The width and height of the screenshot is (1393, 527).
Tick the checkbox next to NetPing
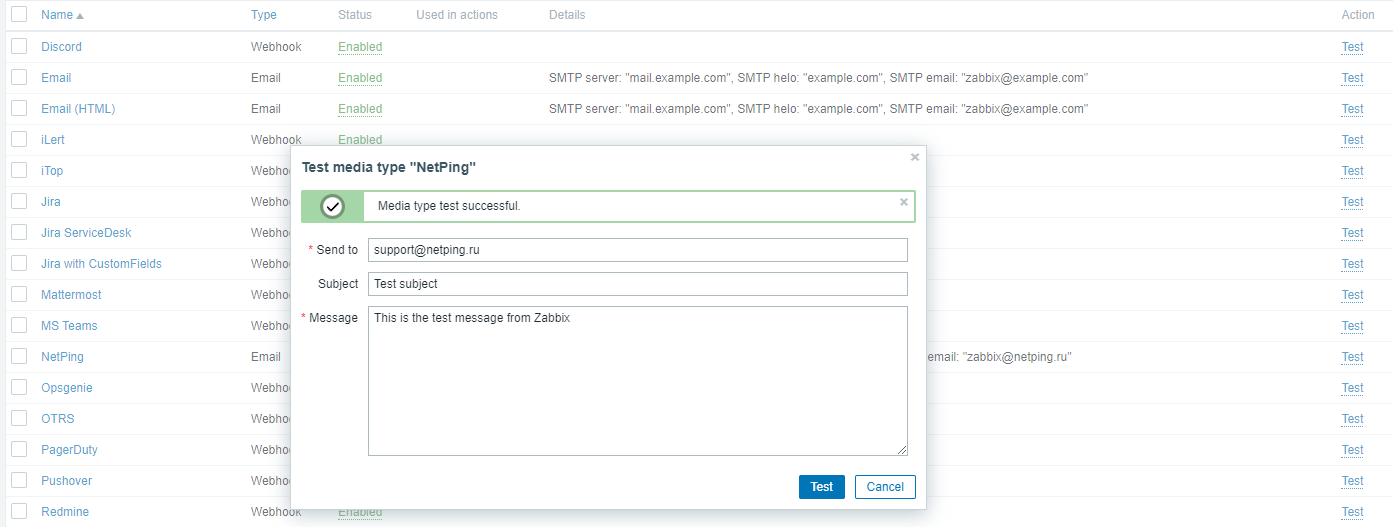19,357
